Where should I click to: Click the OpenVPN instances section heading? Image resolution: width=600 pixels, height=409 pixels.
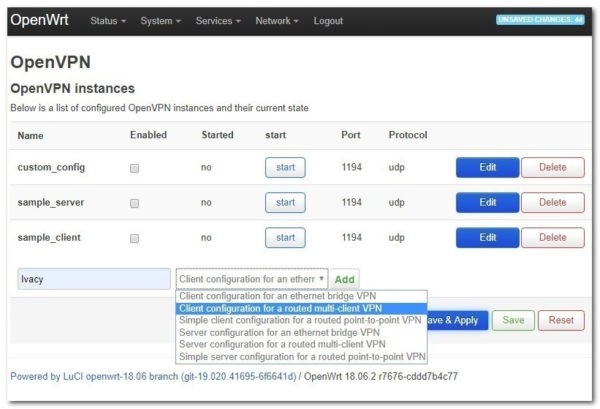point(73,88)
